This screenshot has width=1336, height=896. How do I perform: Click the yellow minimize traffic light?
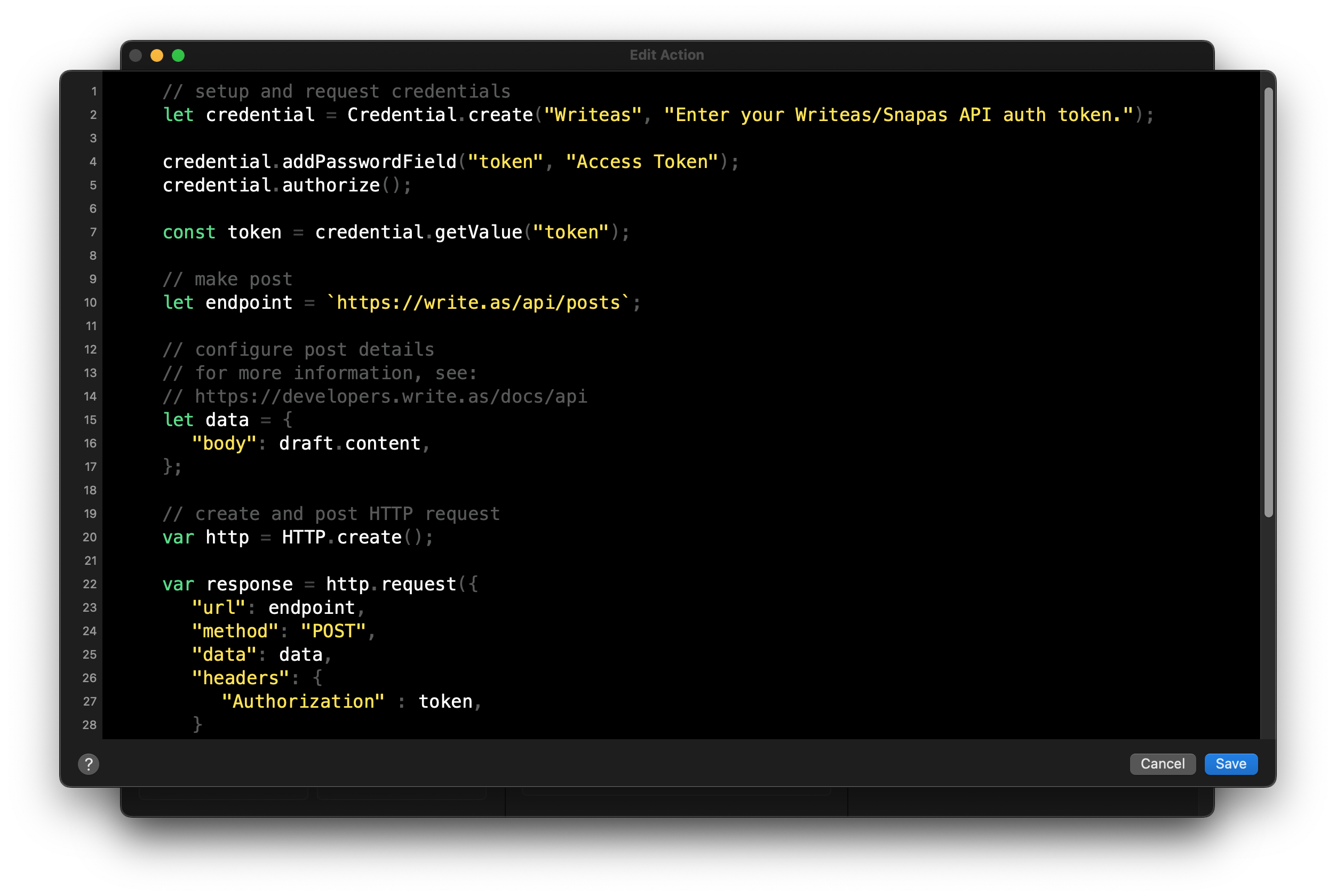tap(156, 55)
